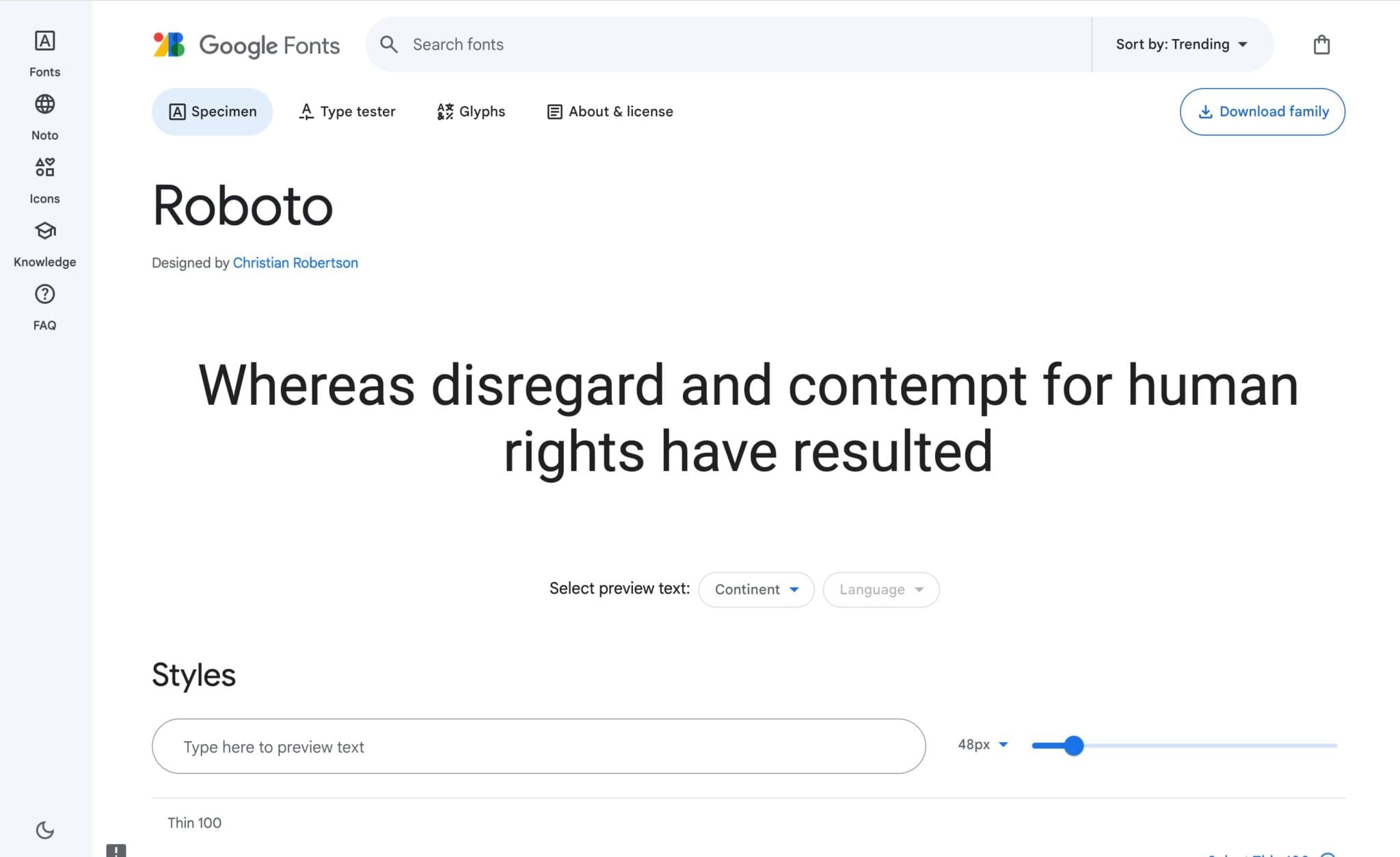Open the shopping bag selection icon

coord(1321,45)
